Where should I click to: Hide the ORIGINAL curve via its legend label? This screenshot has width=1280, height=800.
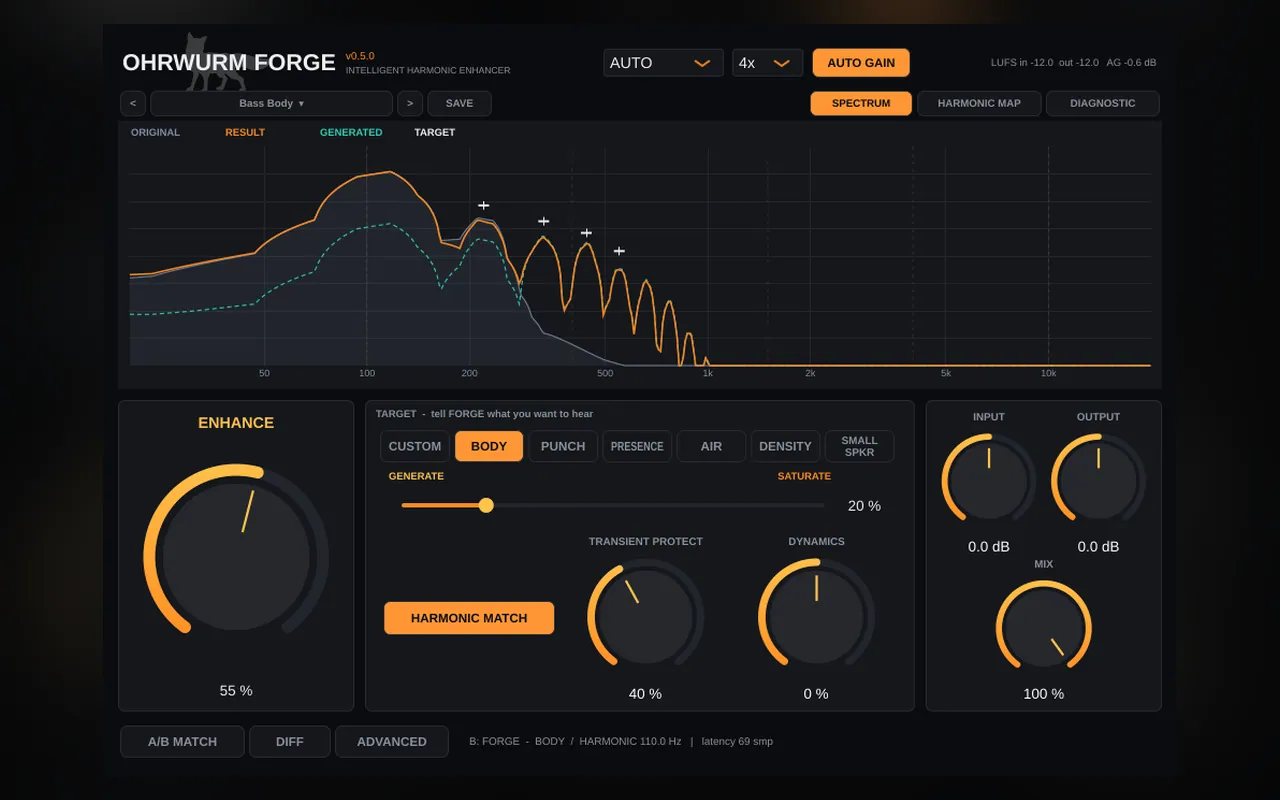[x=156, y=132]
